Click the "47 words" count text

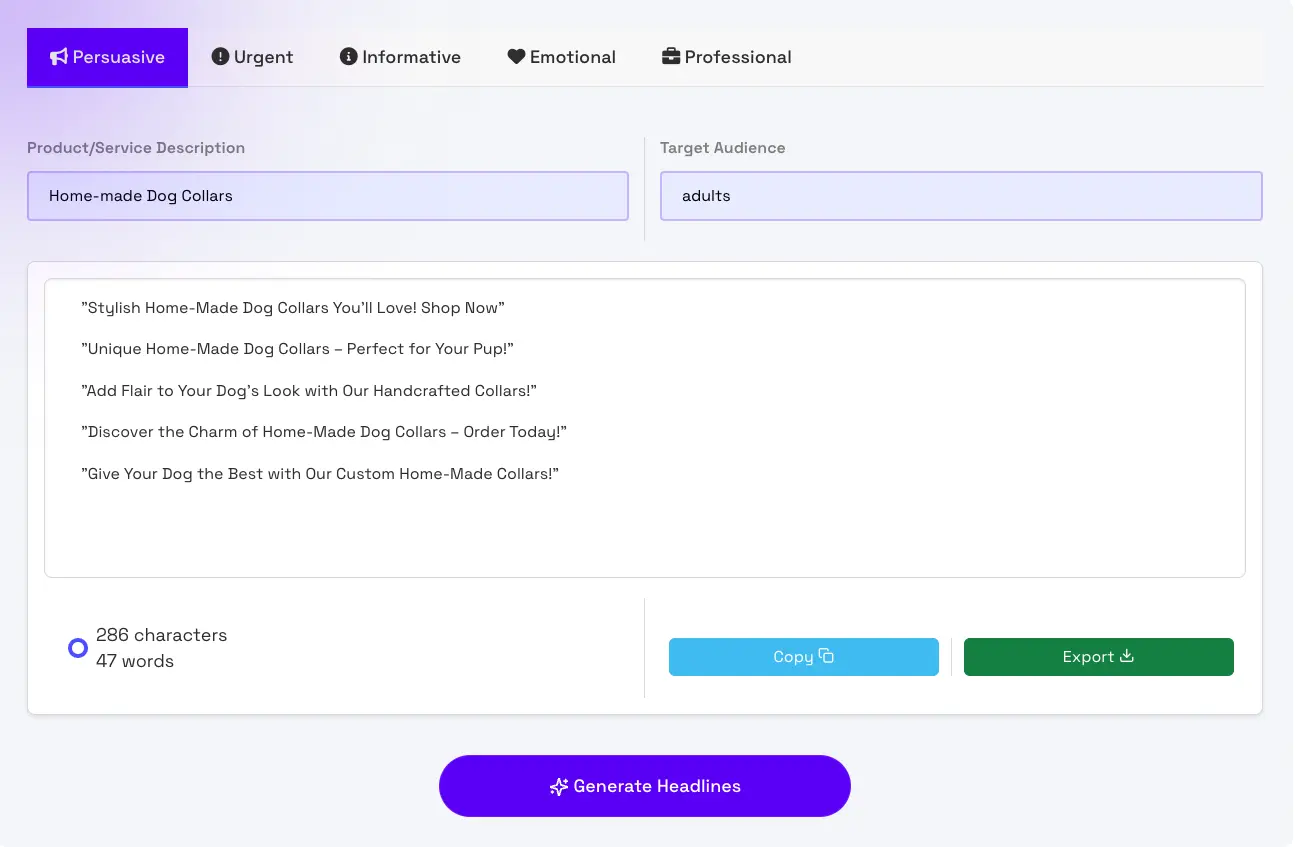[x=135, y=661]
